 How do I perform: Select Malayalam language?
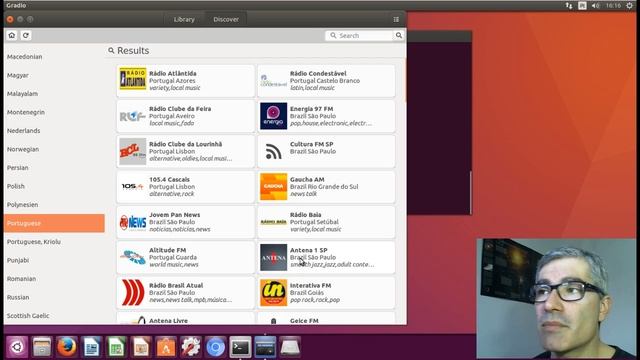(x=54, y=93)
